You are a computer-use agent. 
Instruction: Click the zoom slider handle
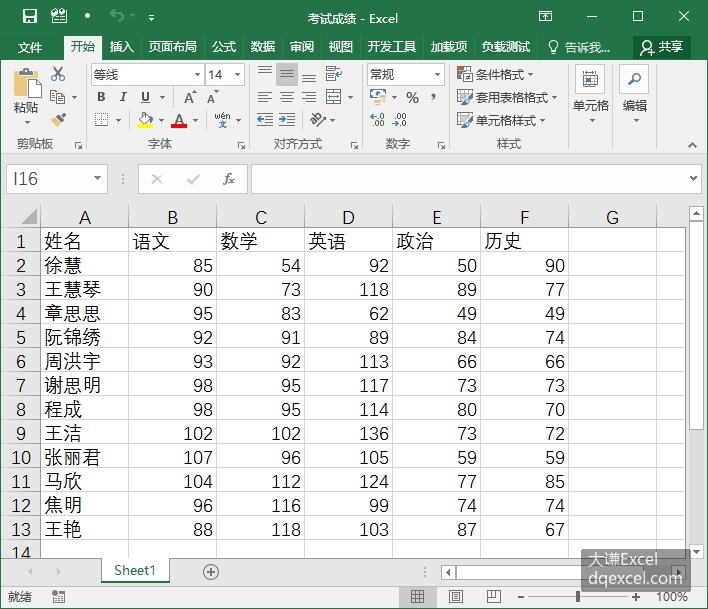tap(578, 597)
